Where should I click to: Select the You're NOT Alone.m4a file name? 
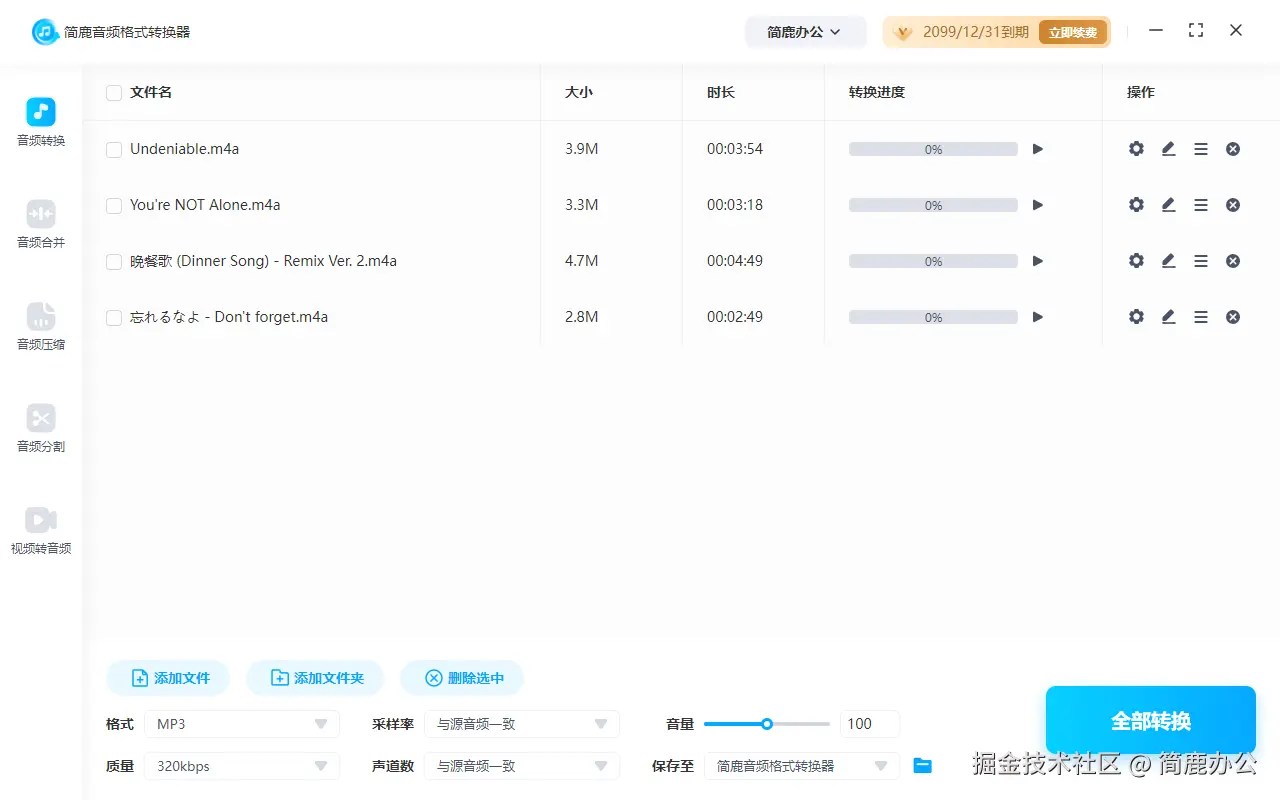point(205,205)
